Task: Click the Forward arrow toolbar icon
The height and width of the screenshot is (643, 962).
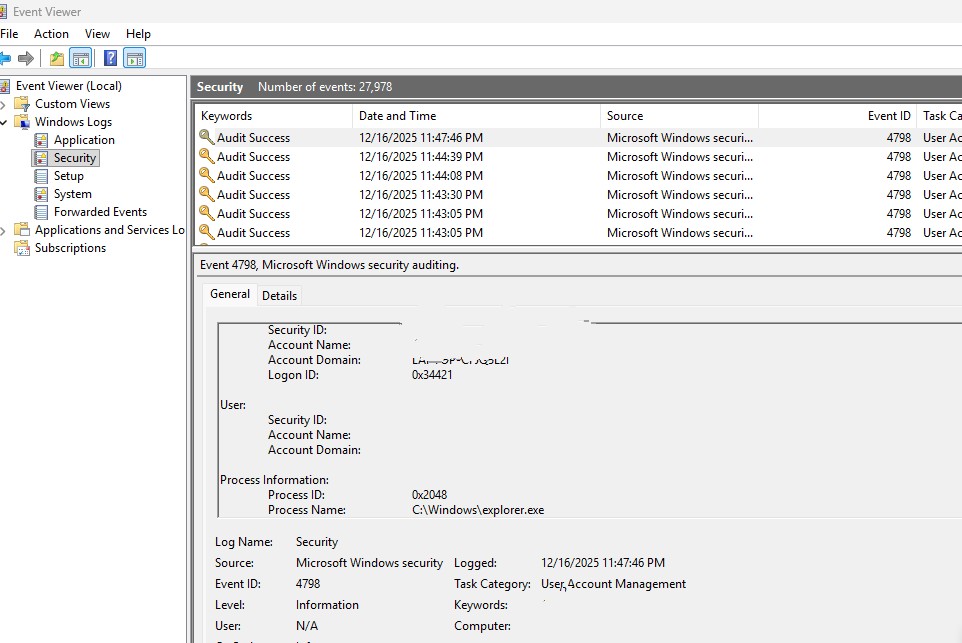Action: click(26, 58)
